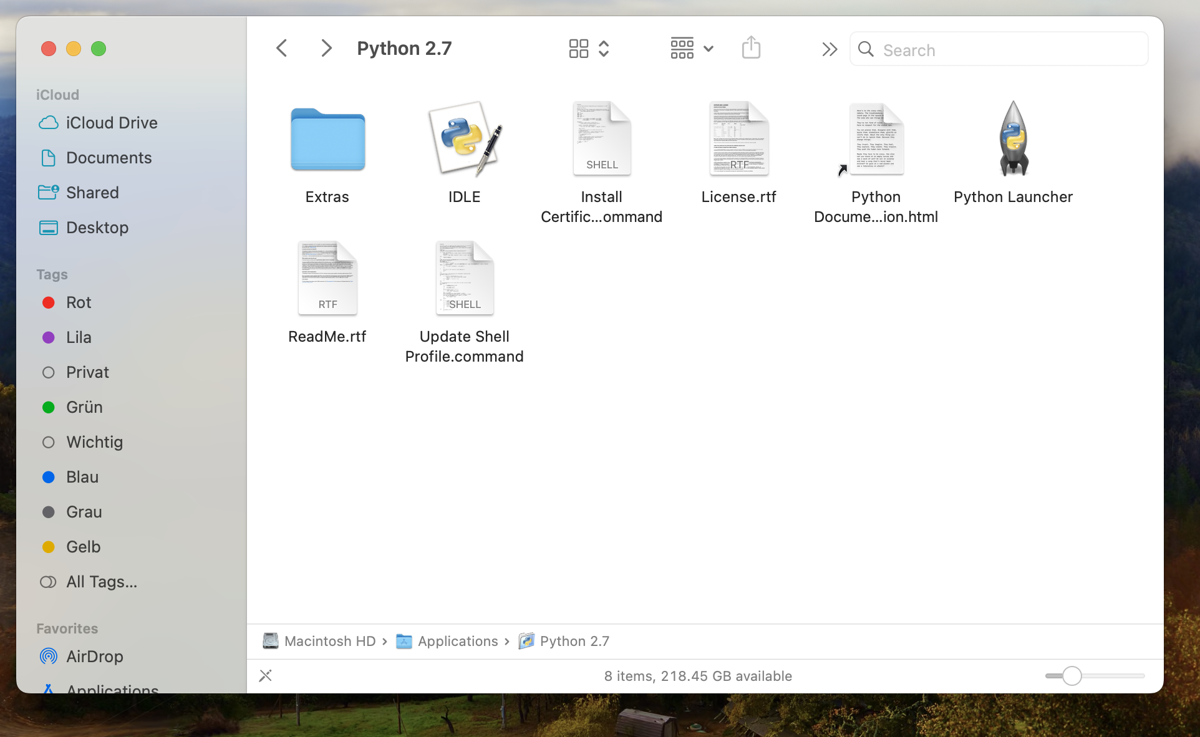Click the "Install Certific...ommand" file name
Screen dimensions: 1200x737
(x=602, y=207)
